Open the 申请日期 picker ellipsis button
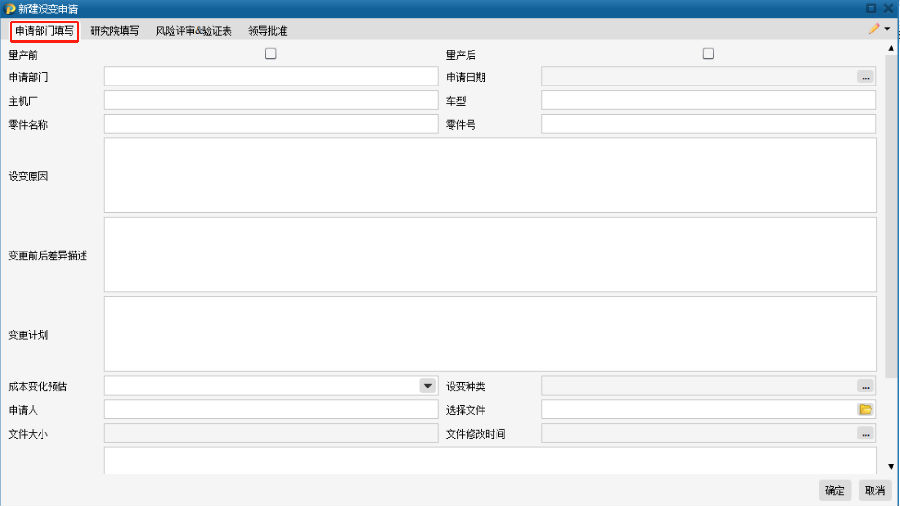This screenshot has width=900, height=506. pyautogui.click(x=866, y=76)
